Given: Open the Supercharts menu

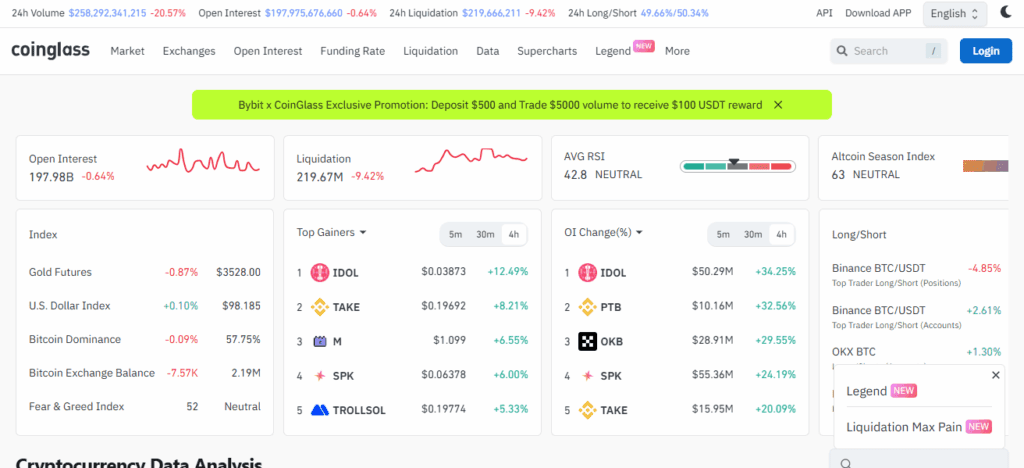Looking at the screenshot, I should [x=547, y=51].
